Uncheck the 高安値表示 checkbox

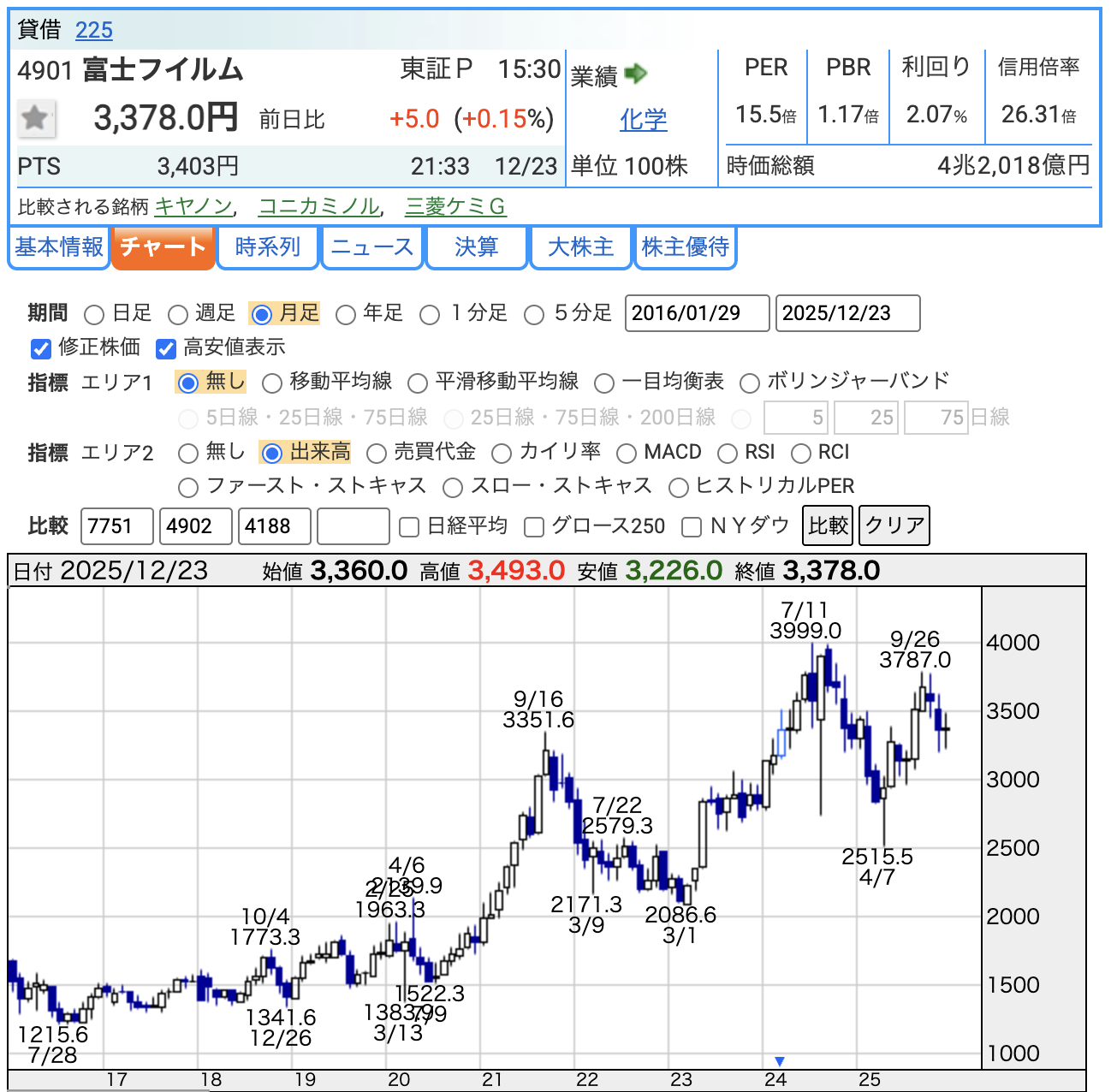tap(166, 348)
